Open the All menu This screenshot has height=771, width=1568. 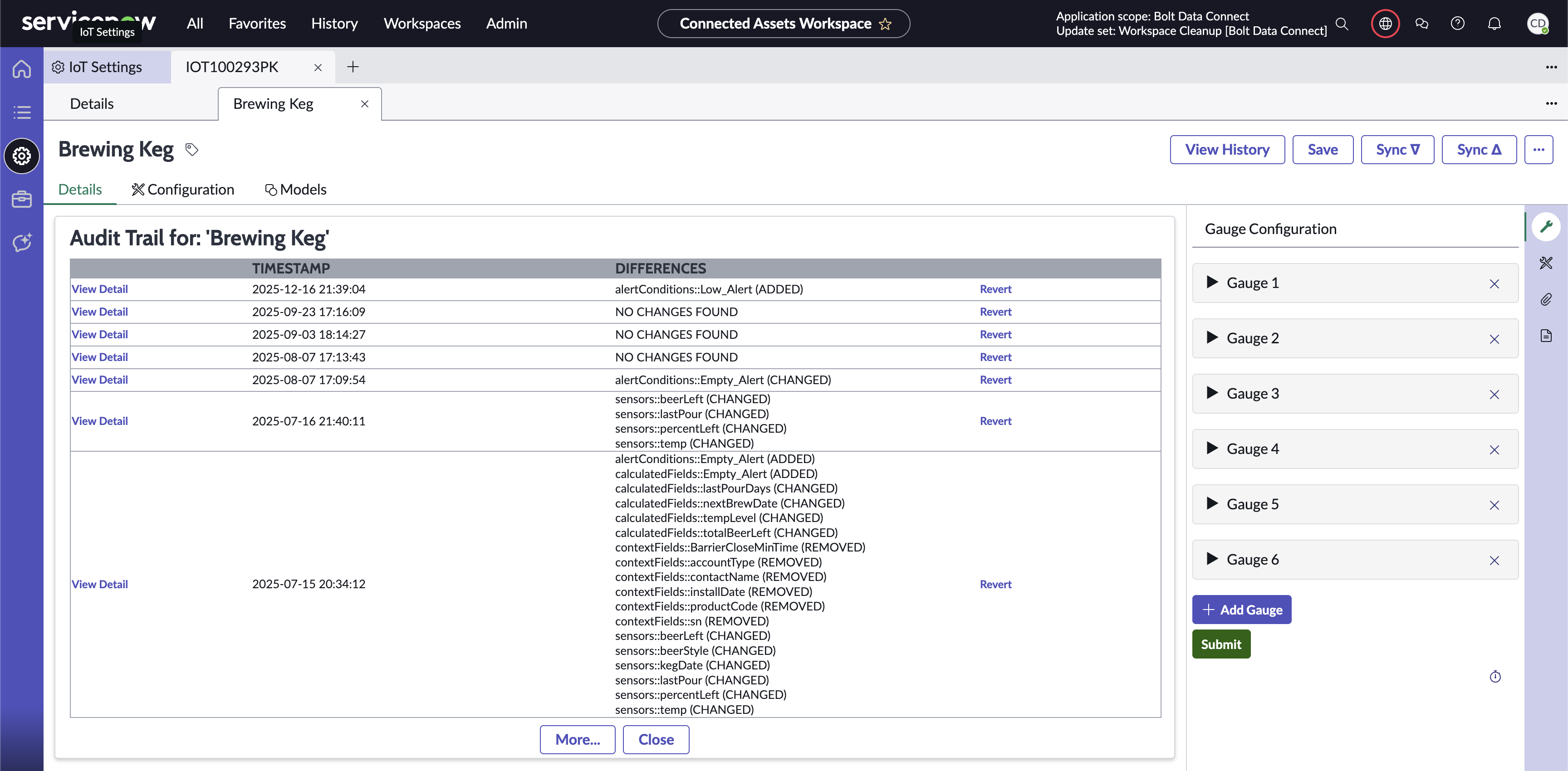(x=195, y=24)
